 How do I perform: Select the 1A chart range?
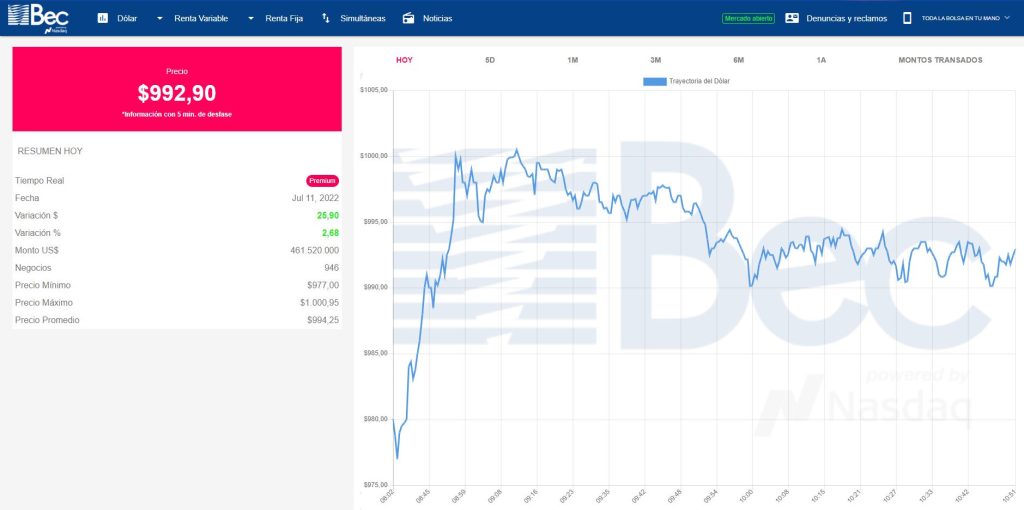pyautogui.click(x=821, y=60)
